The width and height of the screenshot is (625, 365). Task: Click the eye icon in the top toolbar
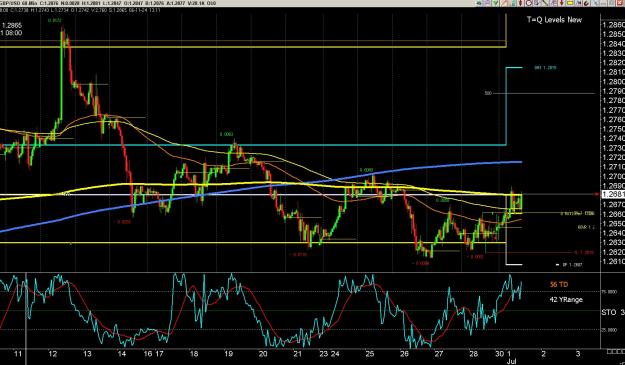pyautogui.click(x=479, y=3)
